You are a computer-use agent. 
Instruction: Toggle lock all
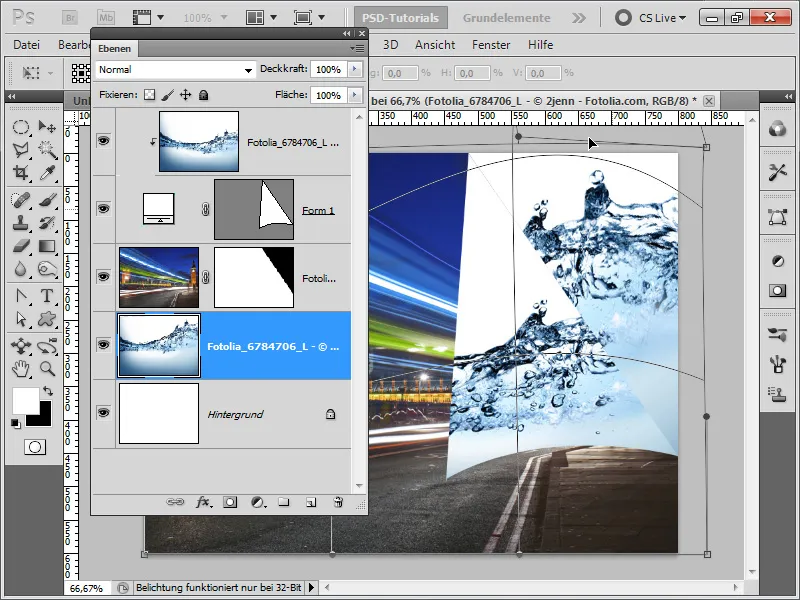click(203, 95)
